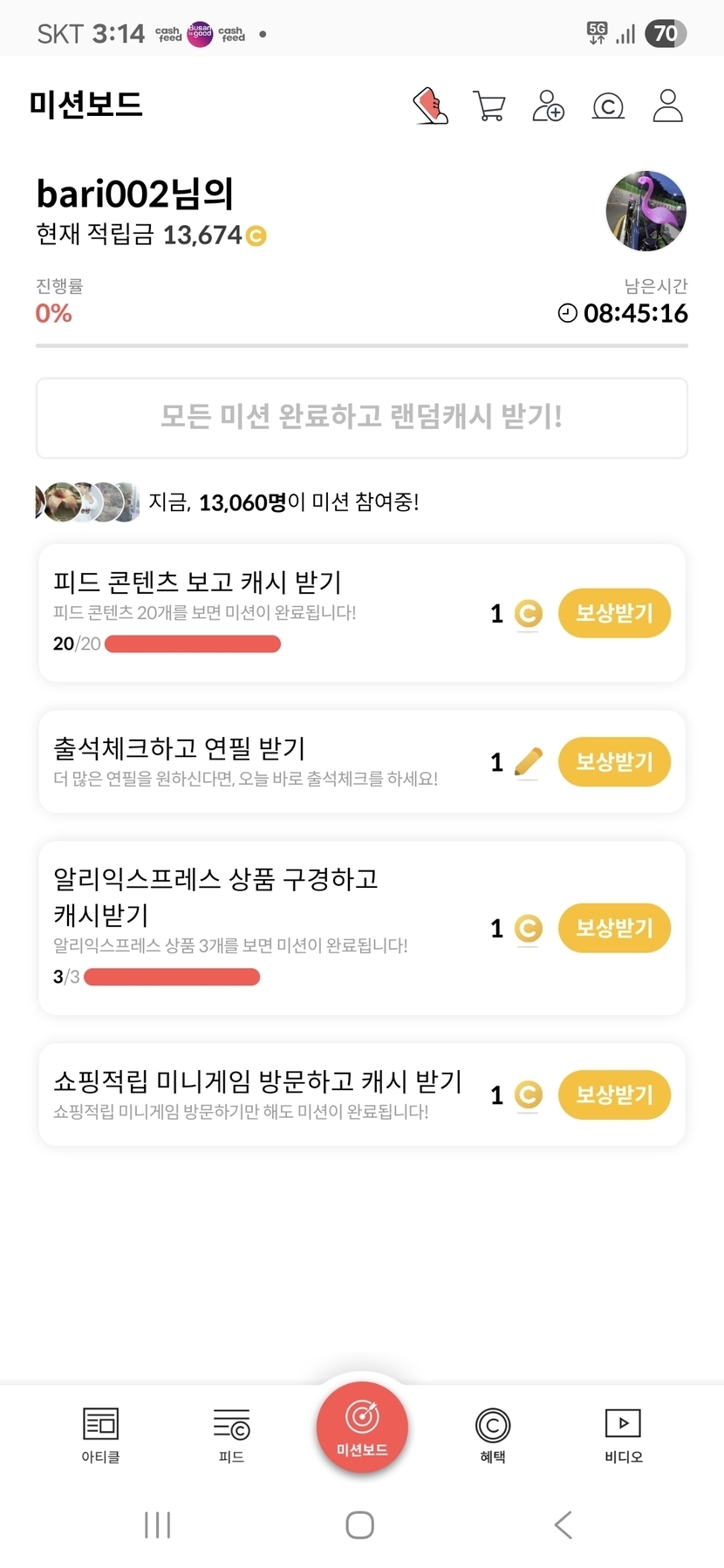
Task: Open the my profile person icon
Action: click(x=667, y=106)
